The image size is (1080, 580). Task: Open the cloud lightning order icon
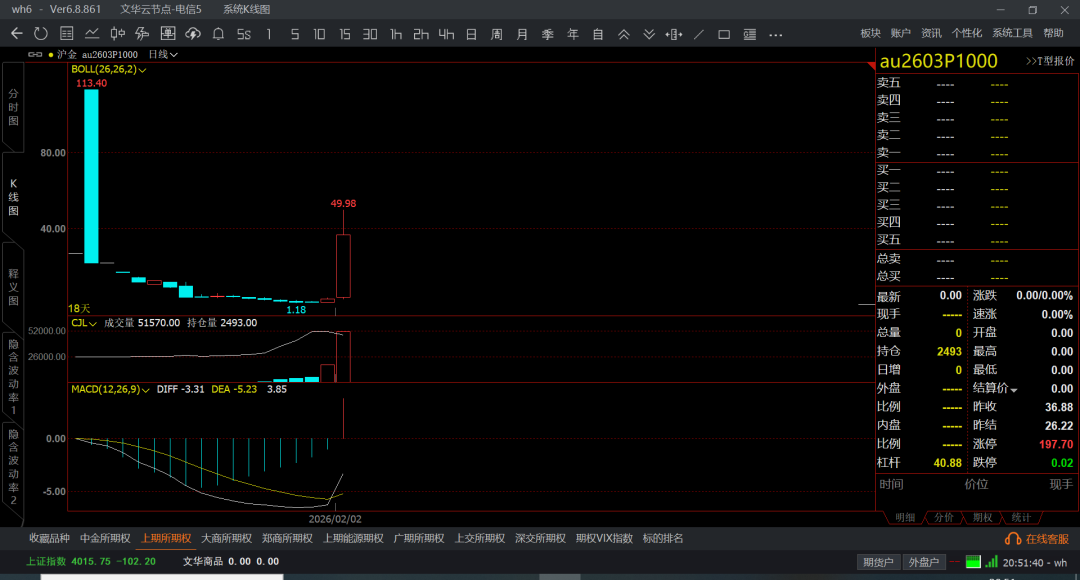193,34
